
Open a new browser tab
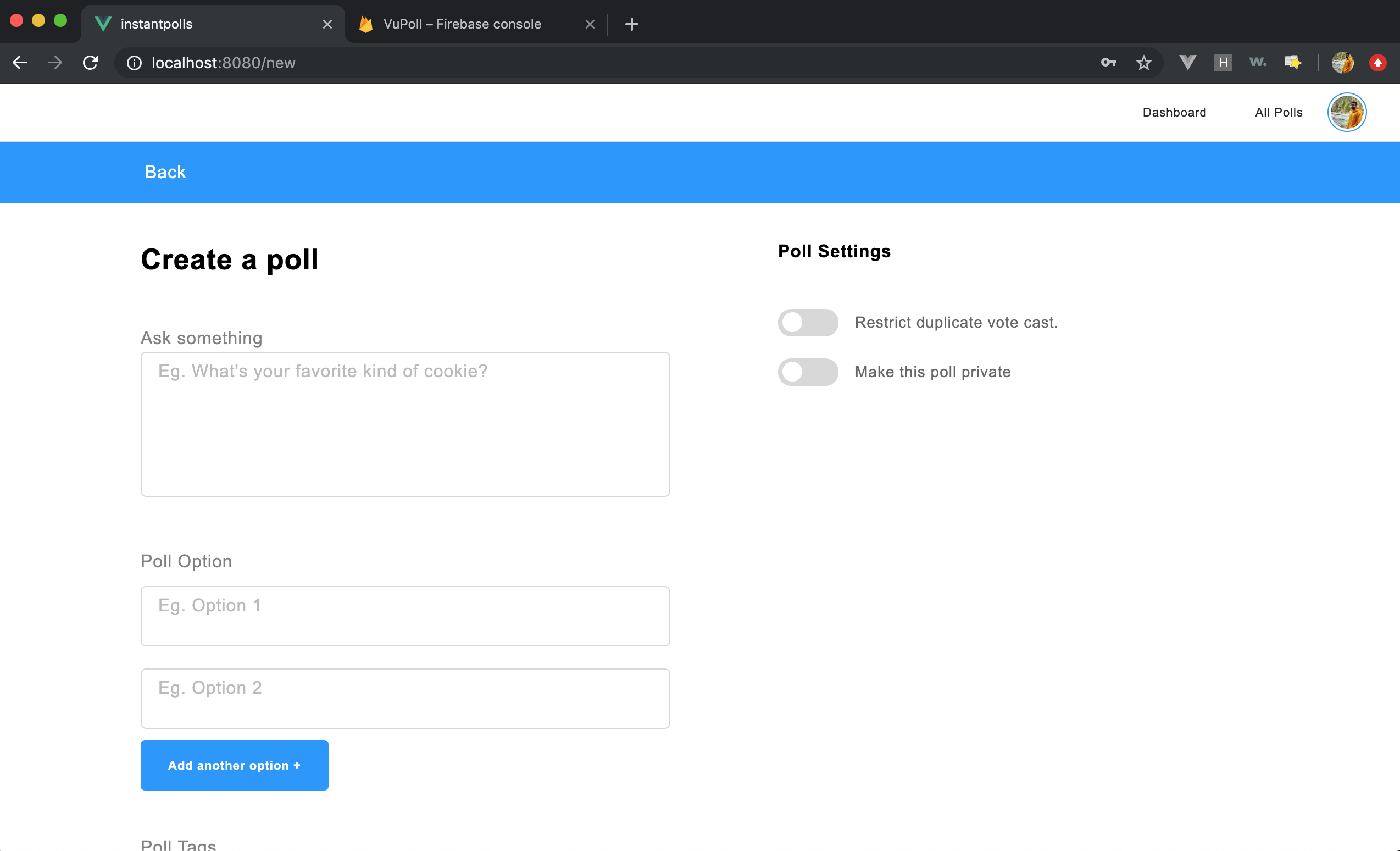(631, 24)
